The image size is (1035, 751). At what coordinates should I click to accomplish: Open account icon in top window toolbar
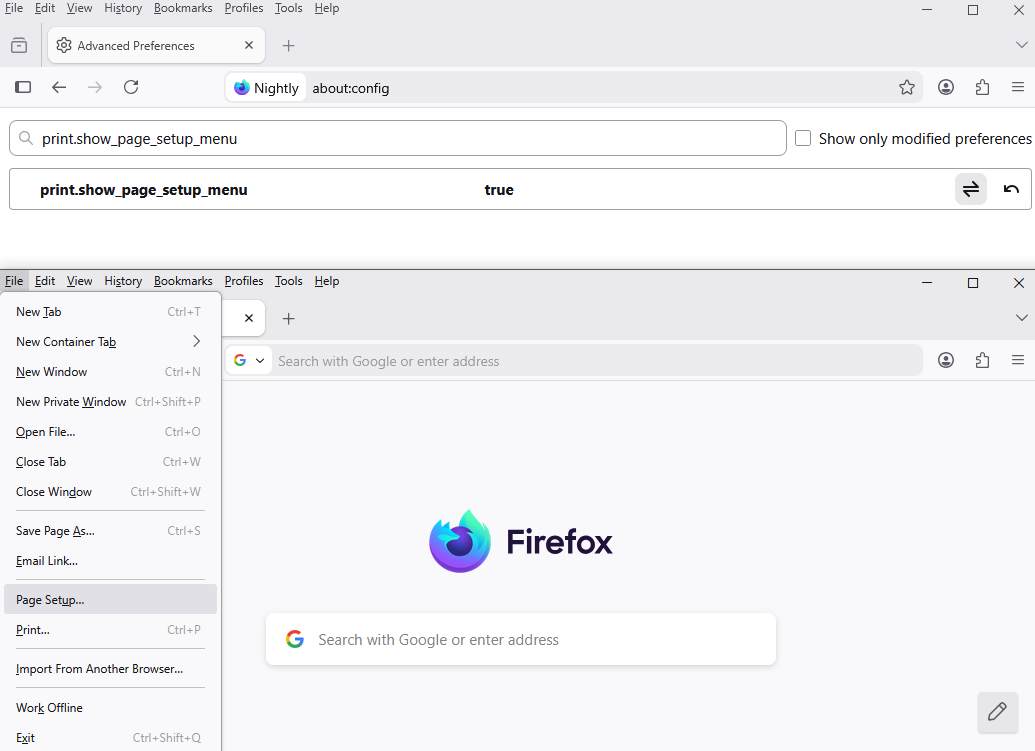click(x=946, y=87)
